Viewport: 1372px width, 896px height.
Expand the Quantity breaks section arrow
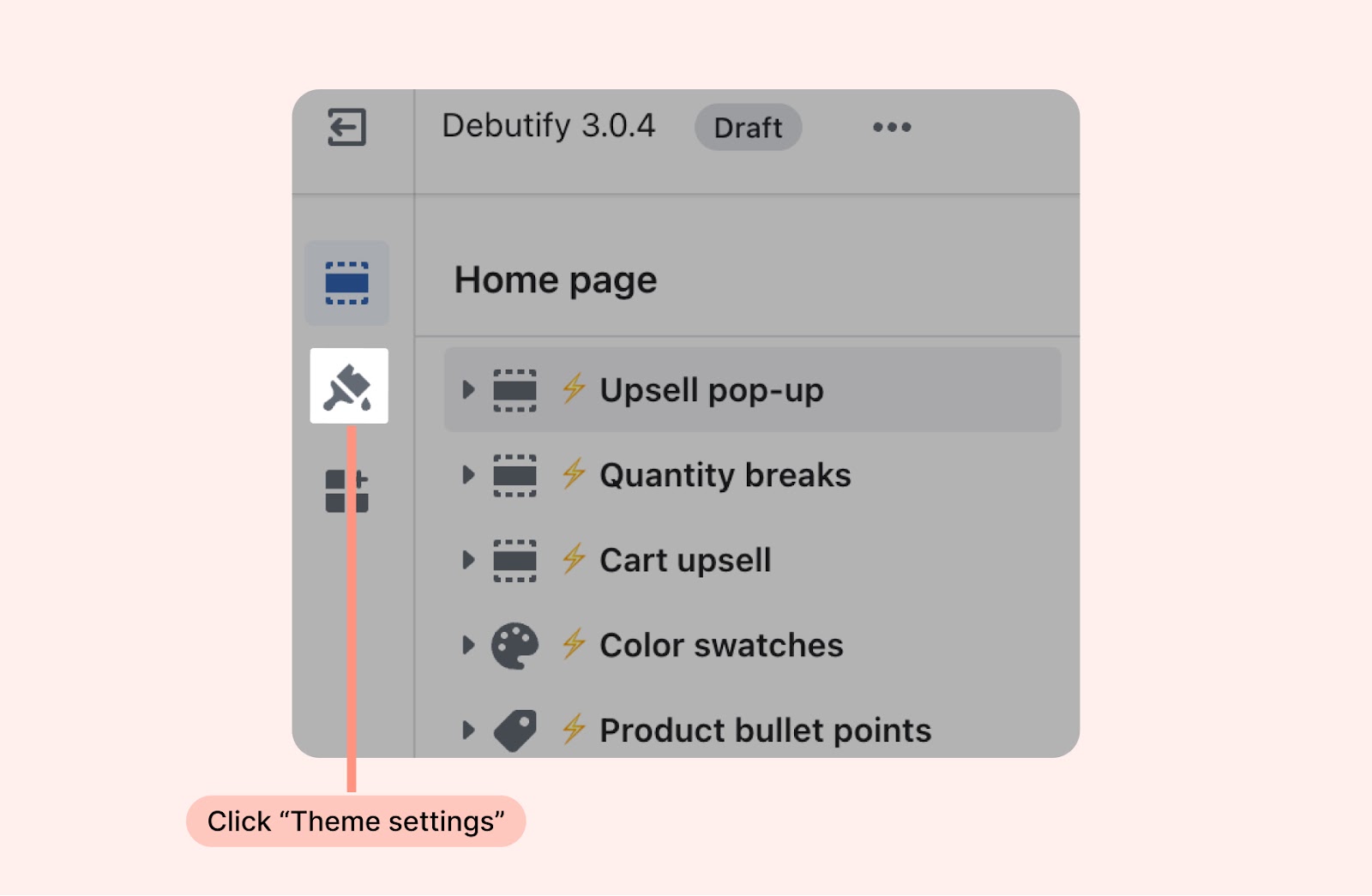[468, 475]
